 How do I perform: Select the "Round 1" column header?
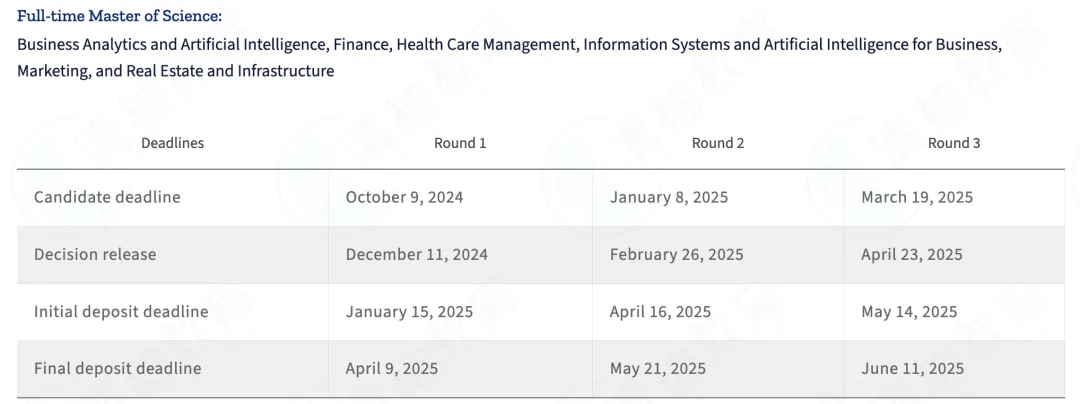(460, 143)
